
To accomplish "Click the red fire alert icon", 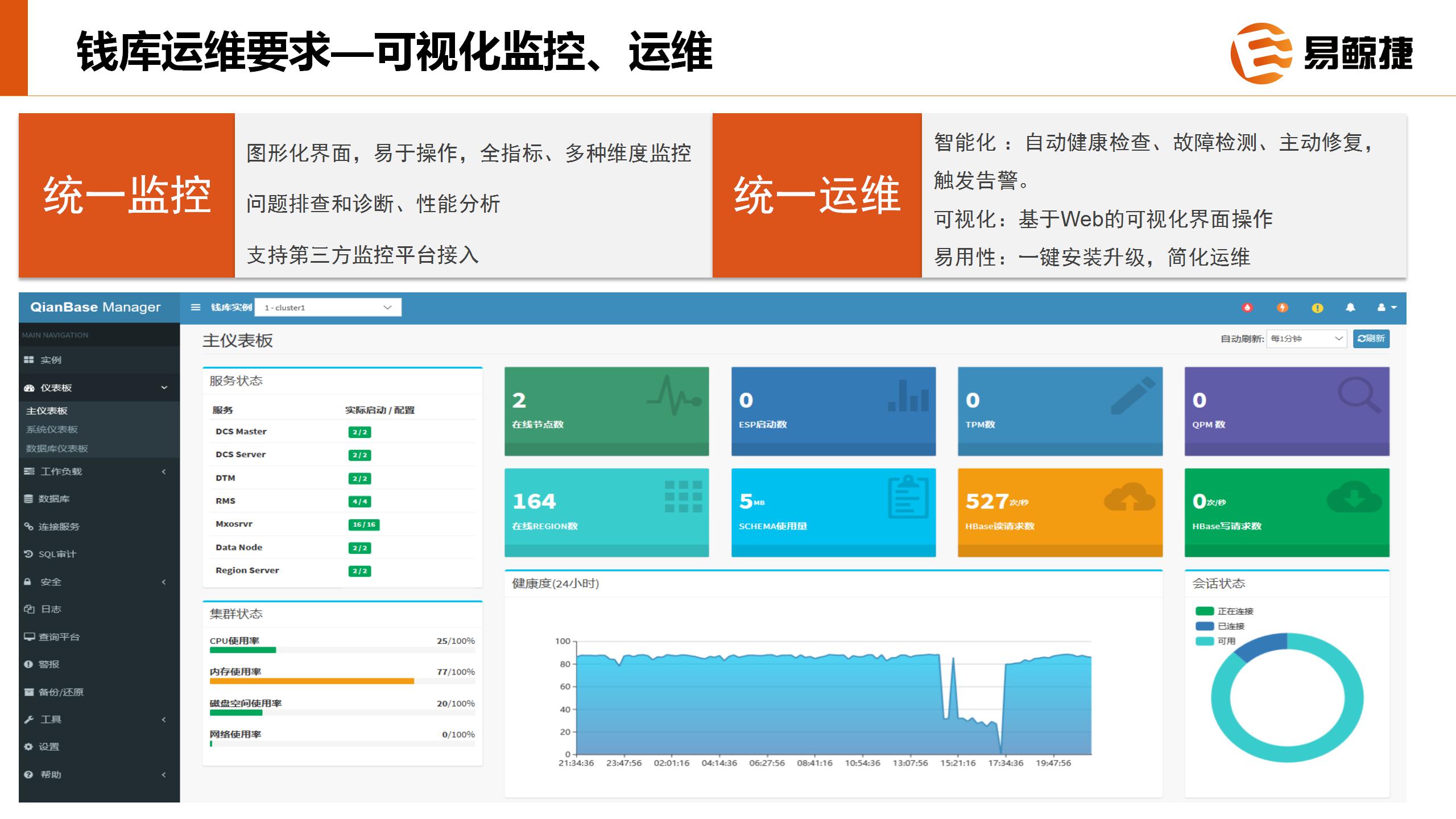I will click(1247, 308).
